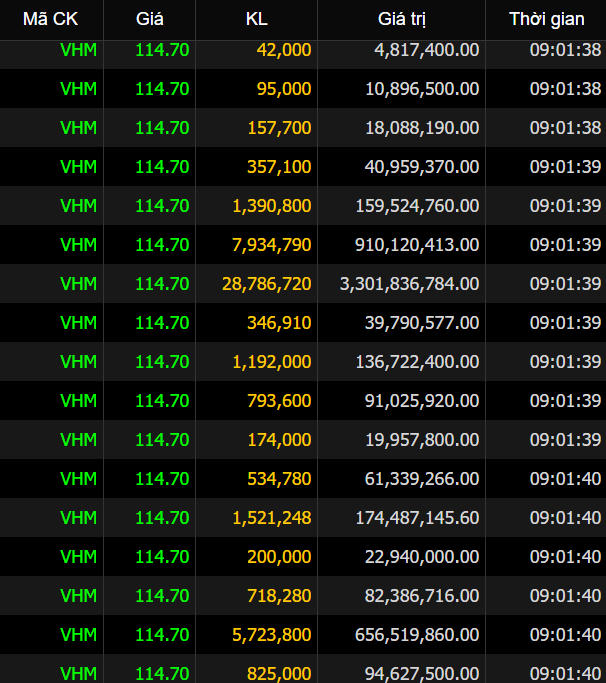
Task: Select the value cell 174,487,145.60
Action: (417, 518)
